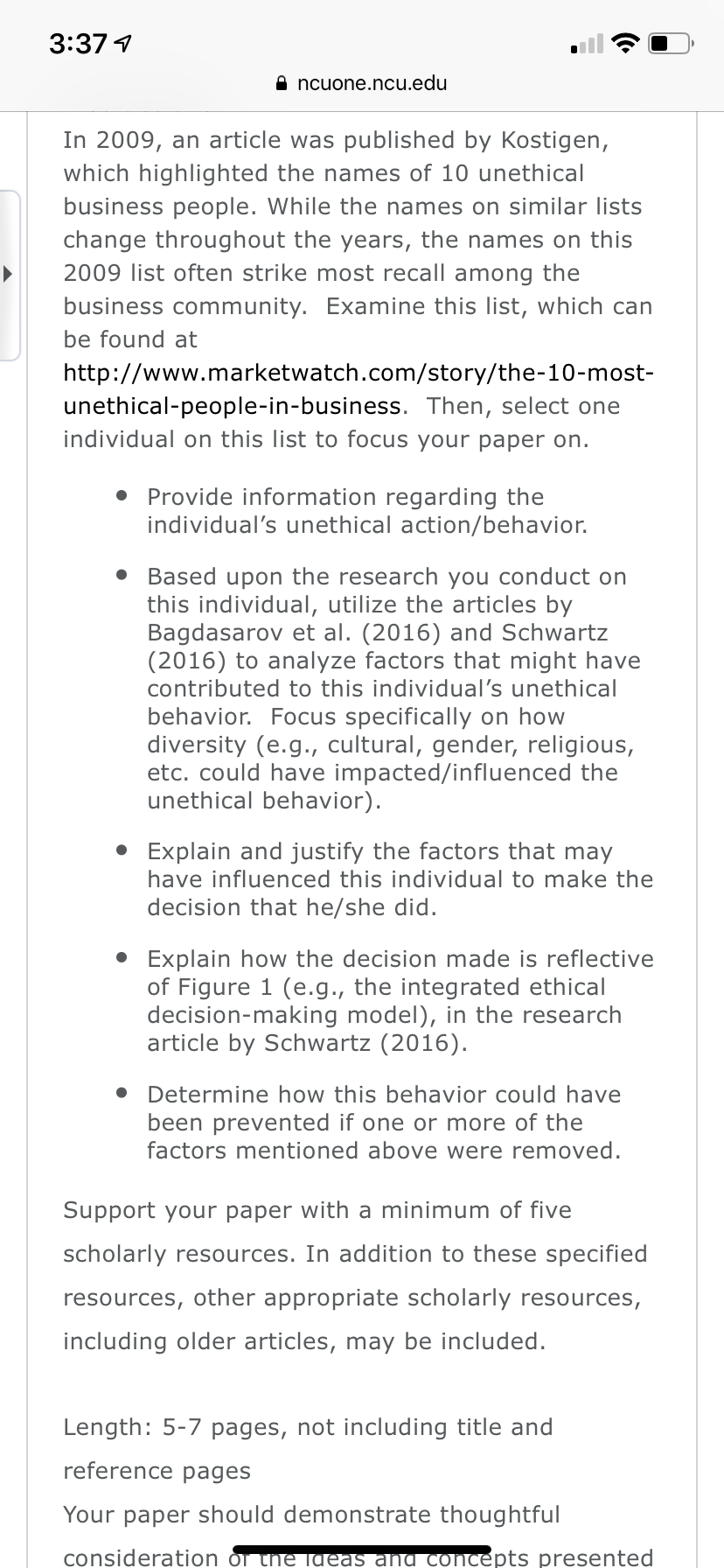Tap bullet 'Determine how this behavior could'
Screen dimensions: 724x1568
point(384,1123)
